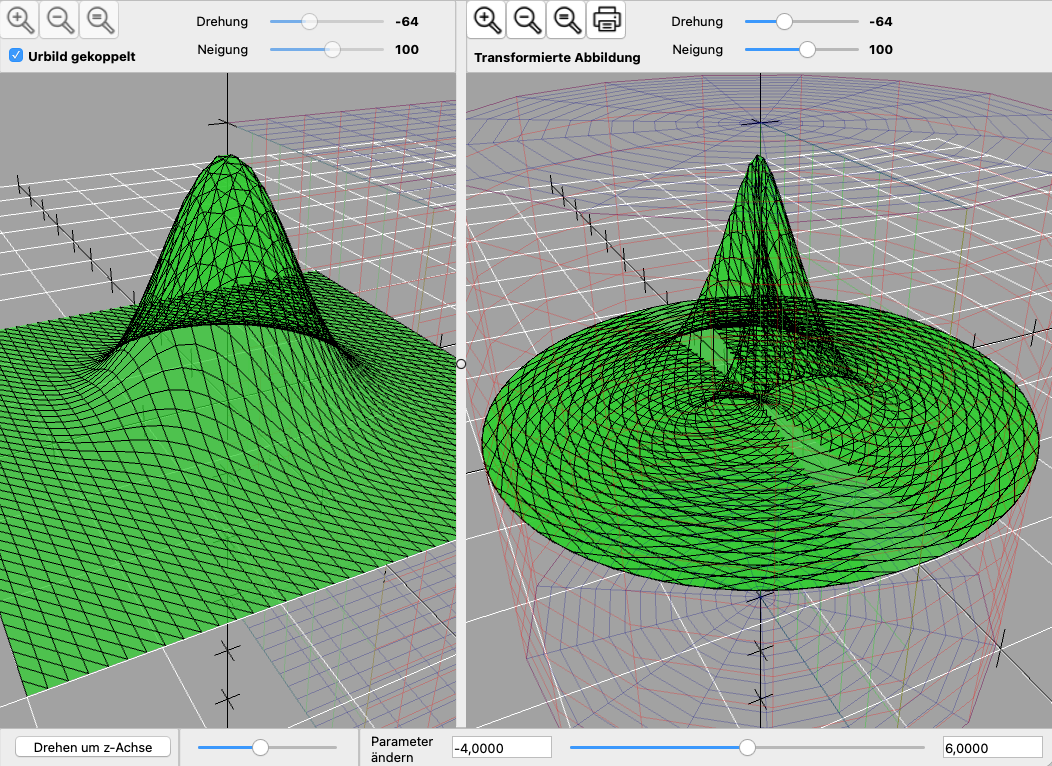
Task: Click the left pane Drehung slider
Action: coord(309,21)
